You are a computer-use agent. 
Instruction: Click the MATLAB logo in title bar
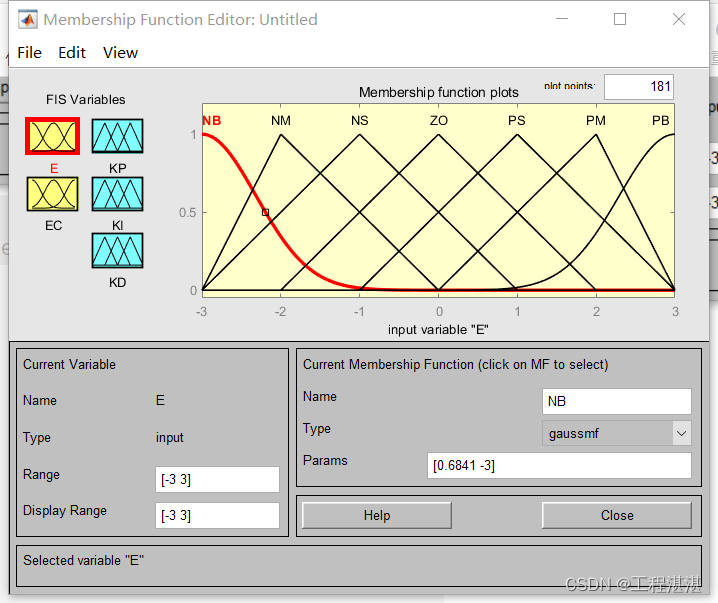click(x=28, y=20)
